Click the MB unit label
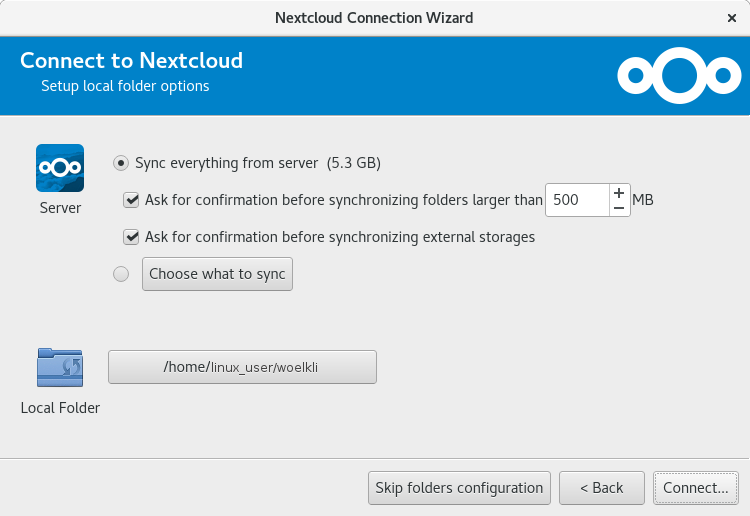 (642, 200)
